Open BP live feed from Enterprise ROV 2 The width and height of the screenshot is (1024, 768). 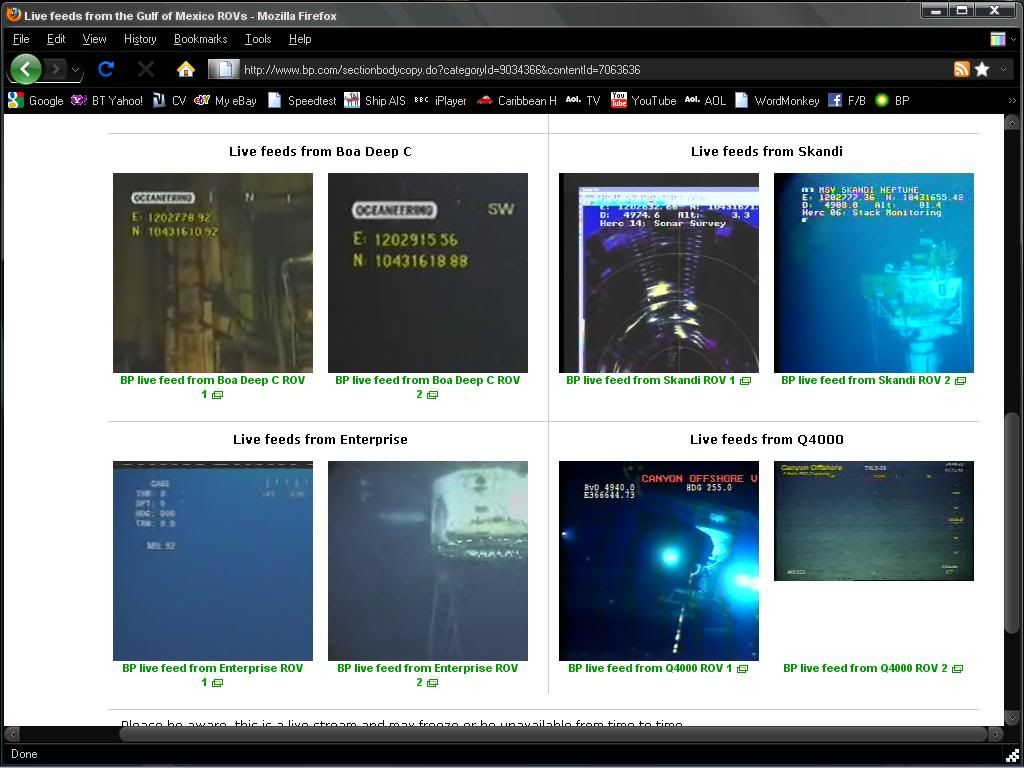pyautogui.click(x=427, y=675)
